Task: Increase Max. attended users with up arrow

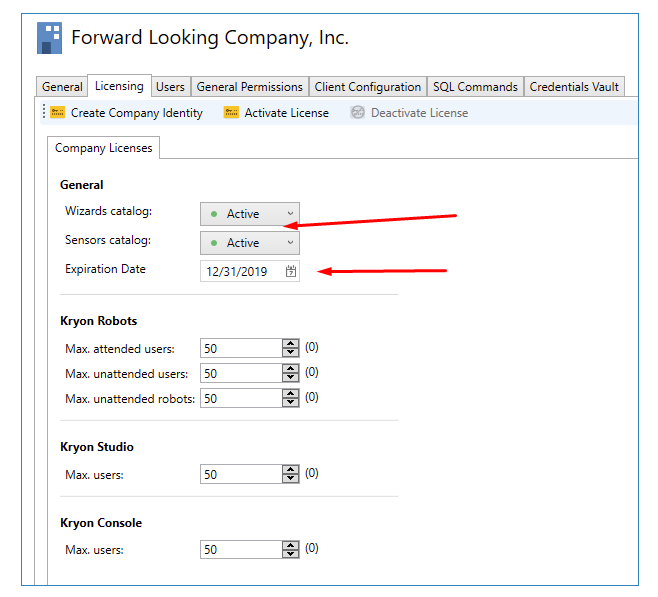Action: coord(291,344)
